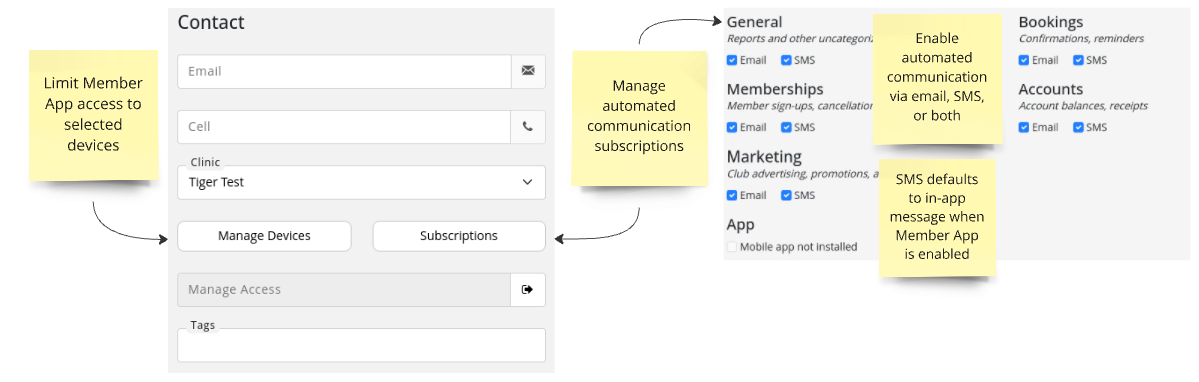Click into the Email input field
The height and width of the screenshot is (382, 1199).
[x=344, y=71]
